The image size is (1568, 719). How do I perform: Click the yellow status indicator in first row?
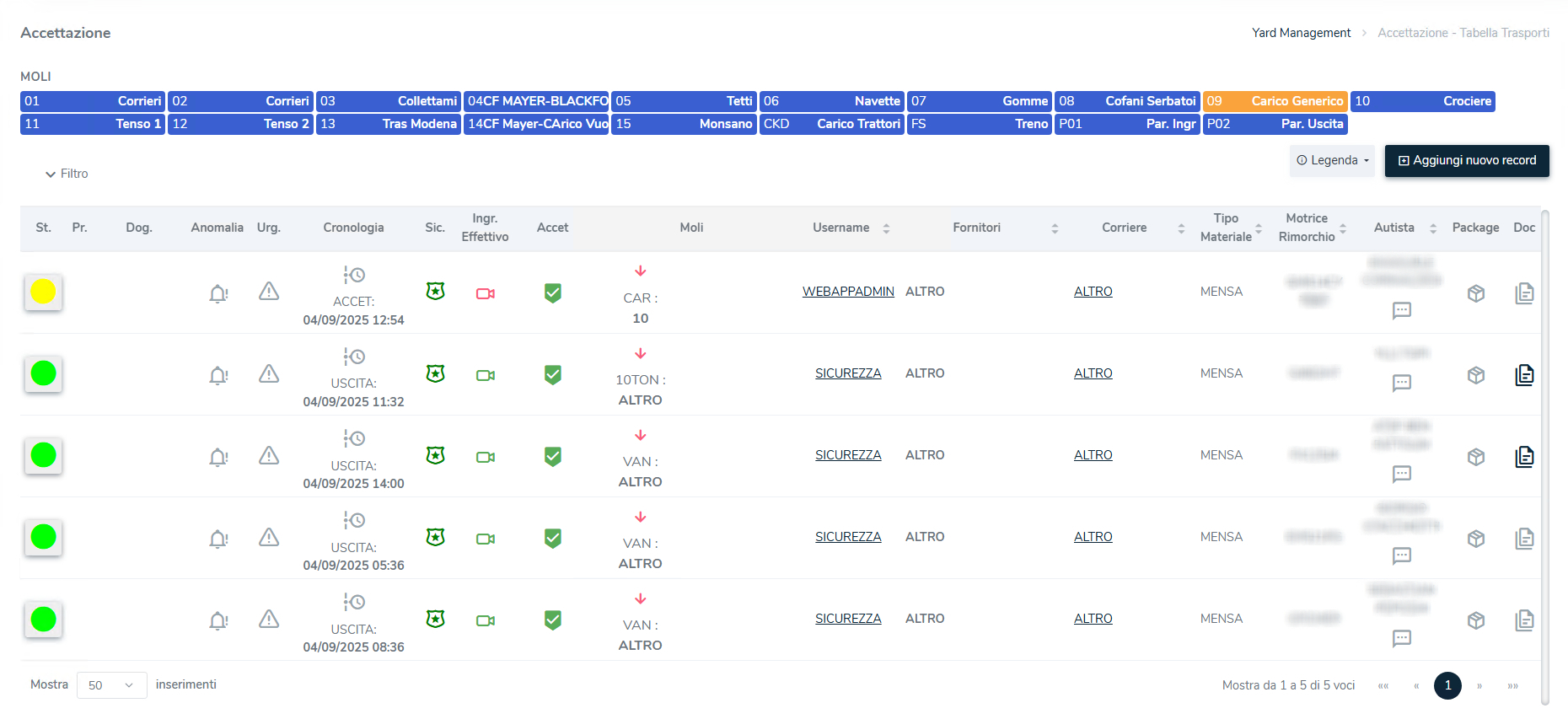[43, 292]
